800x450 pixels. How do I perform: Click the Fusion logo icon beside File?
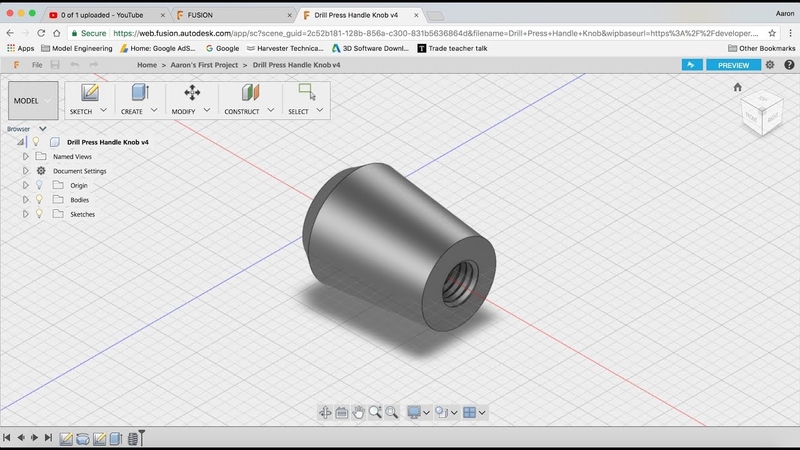coord(16,65)
